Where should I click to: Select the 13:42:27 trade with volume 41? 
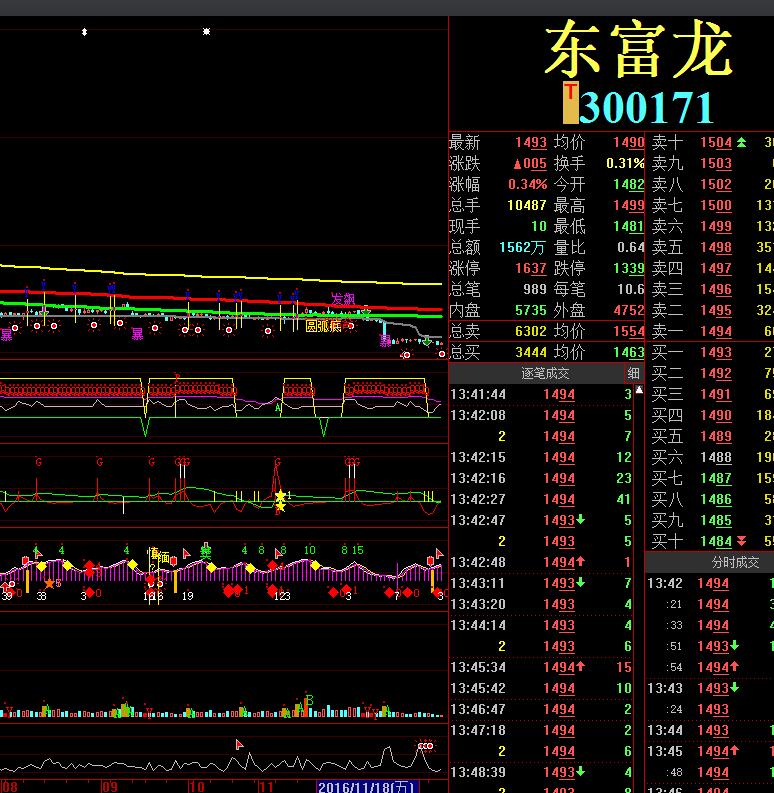[541, 499]
